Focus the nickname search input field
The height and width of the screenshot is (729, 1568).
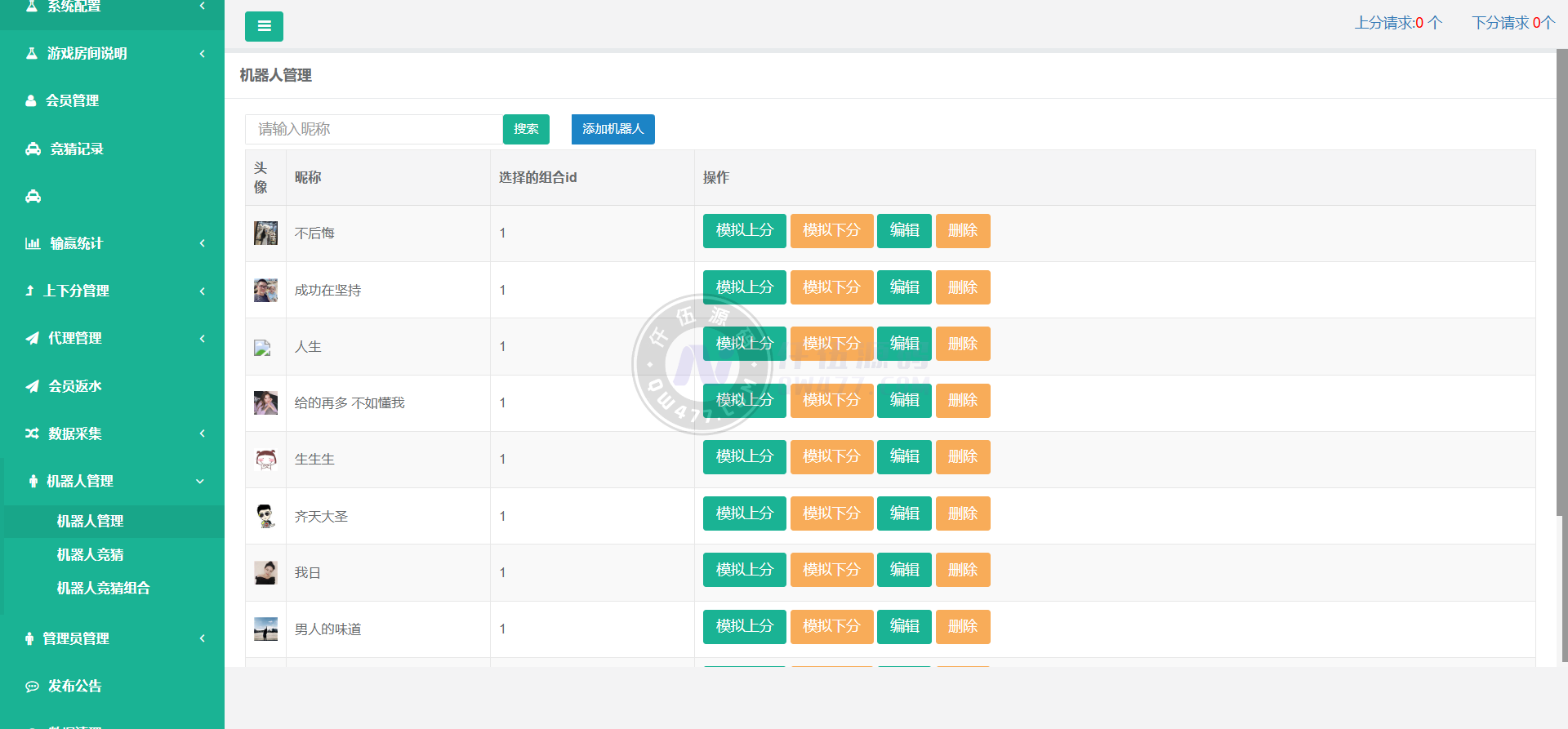click(x=373, y=129)
